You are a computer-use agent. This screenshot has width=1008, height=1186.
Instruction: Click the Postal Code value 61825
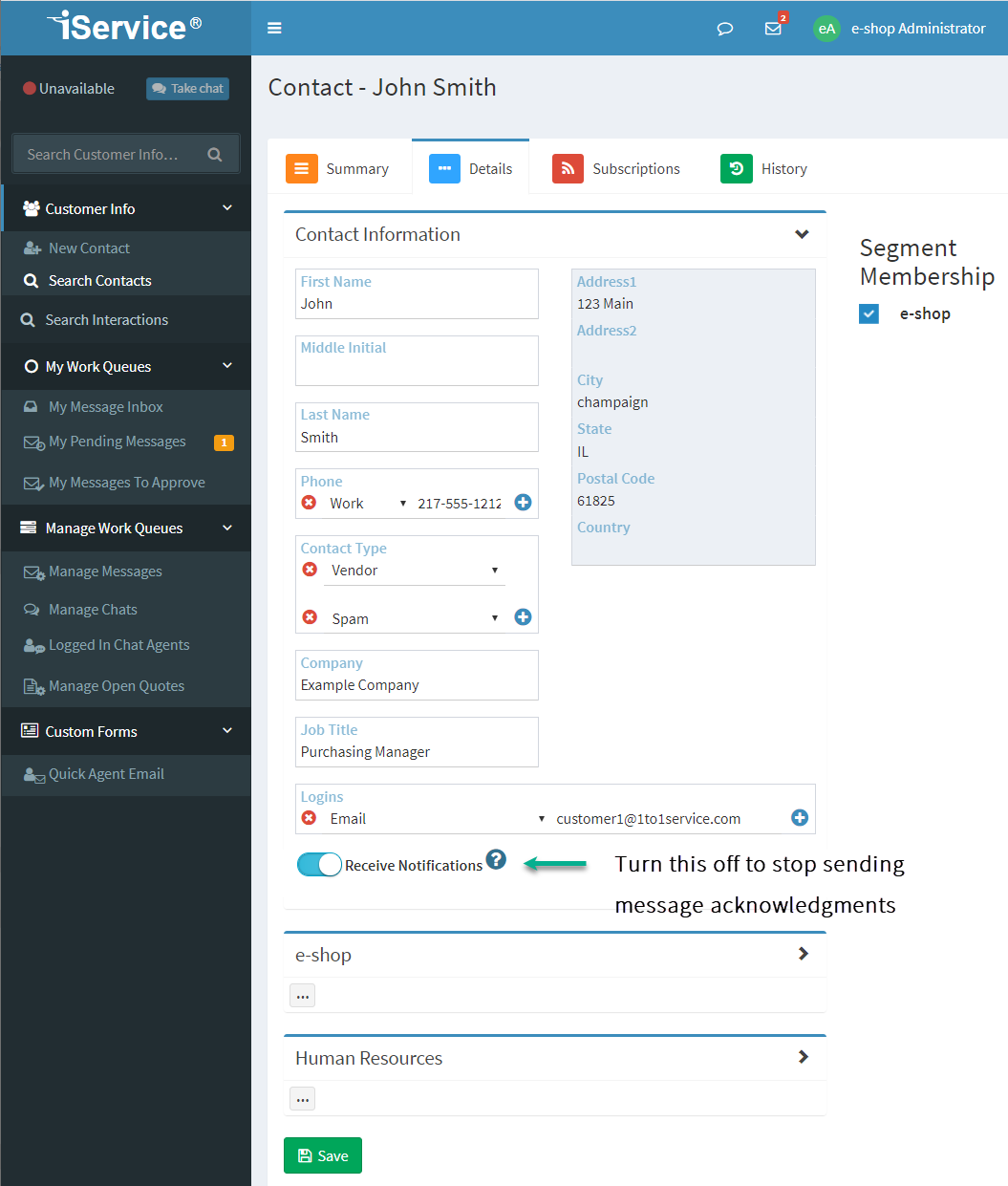pos(596,501)
